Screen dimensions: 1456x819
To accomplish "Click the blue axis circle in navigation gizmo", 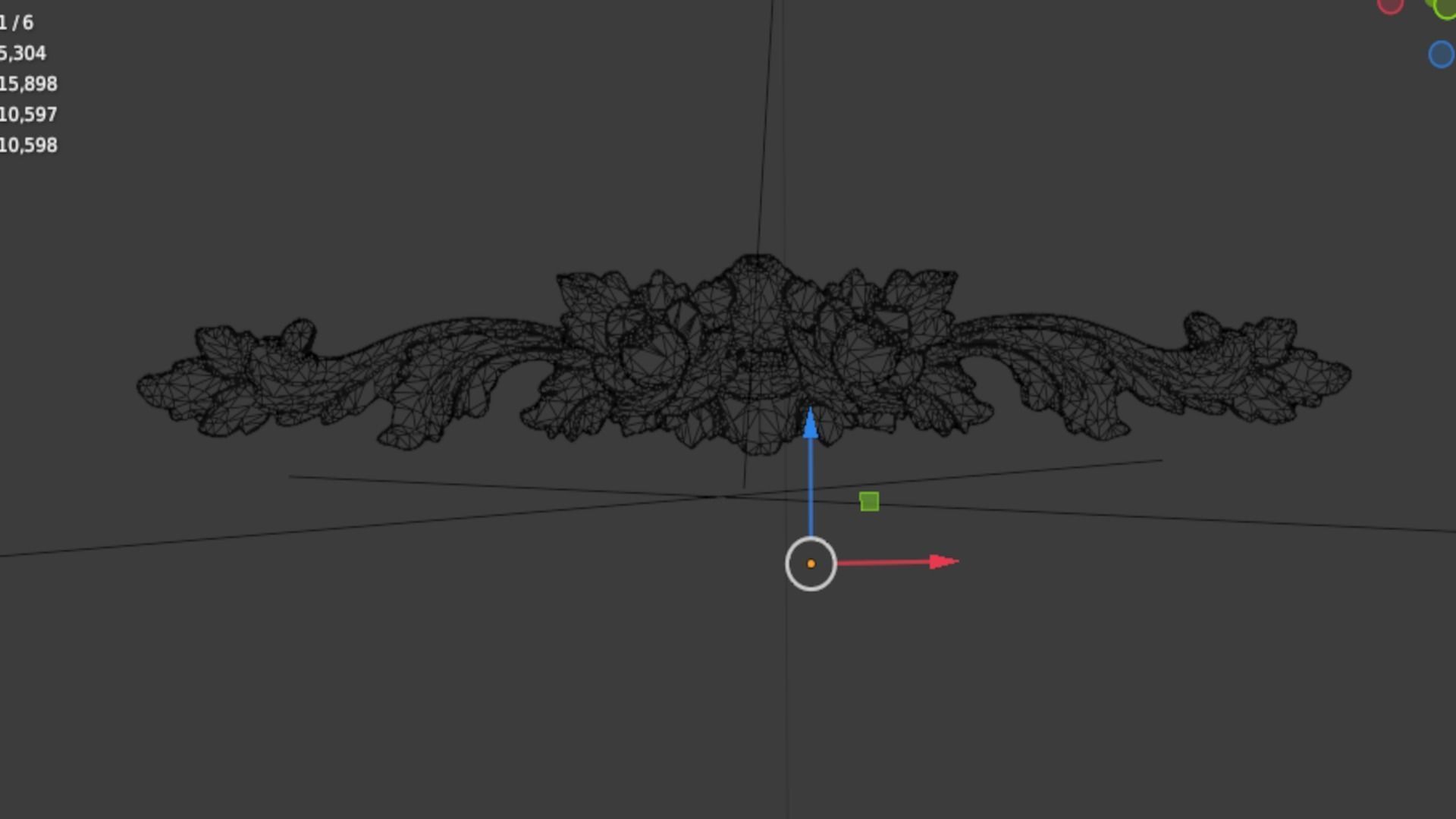I will coord(1441,55).
